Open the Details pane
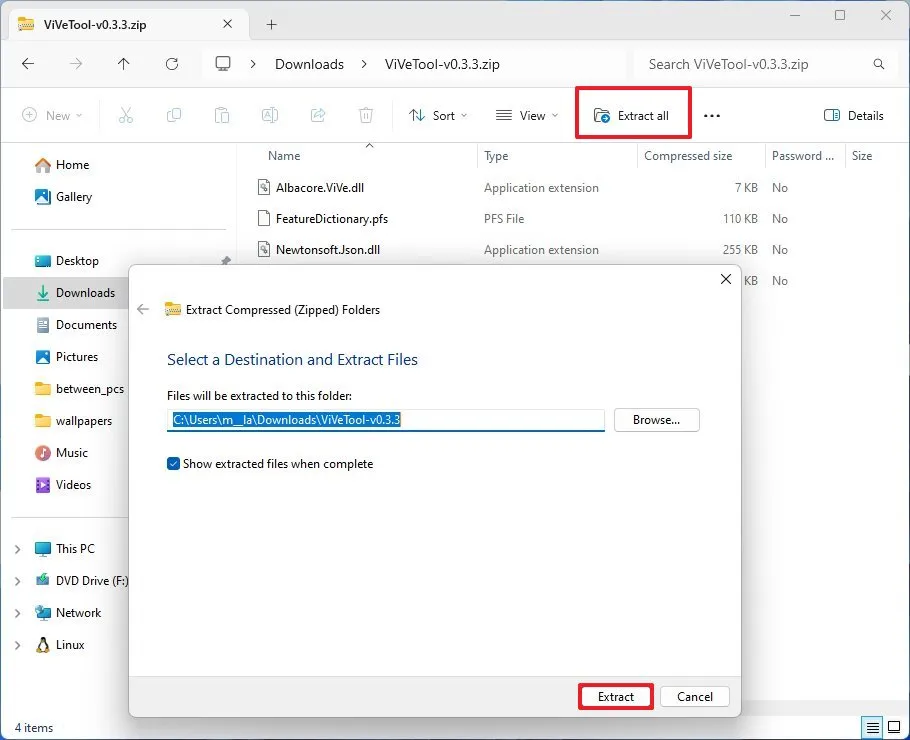Image resolution: width=910 pixels, height=740 pixels. (x=853, y=115)
